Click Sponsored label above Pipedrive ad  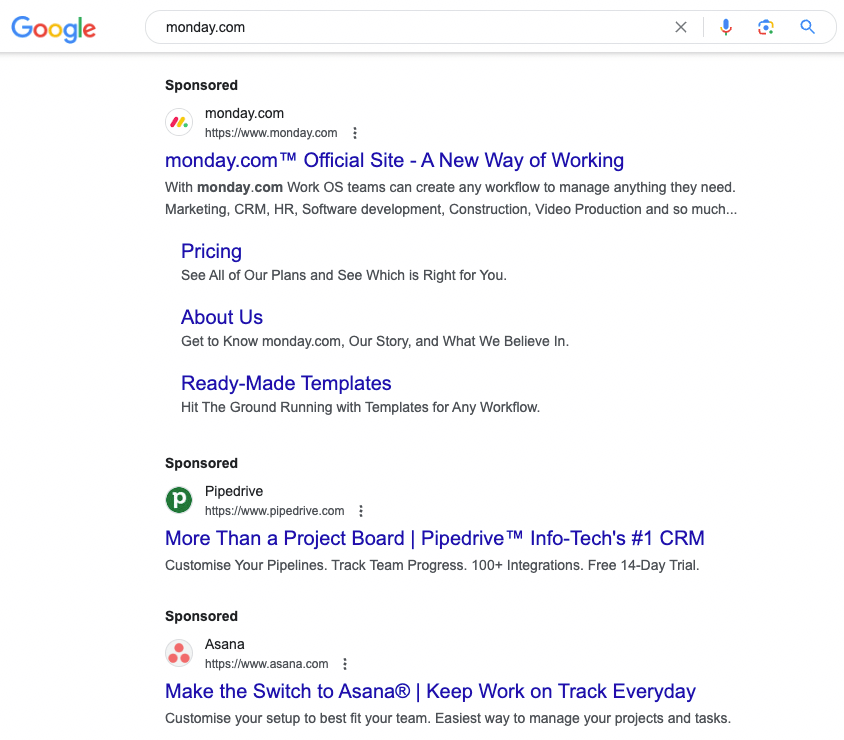click(x=201, y=463)
